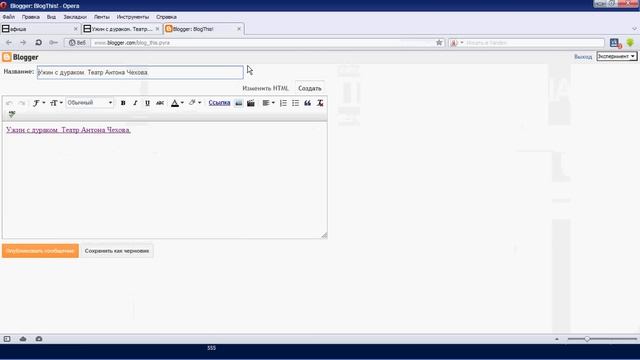Bookmark the page with the star icon
Screen dimensions: 640x360
pos(439,42)
